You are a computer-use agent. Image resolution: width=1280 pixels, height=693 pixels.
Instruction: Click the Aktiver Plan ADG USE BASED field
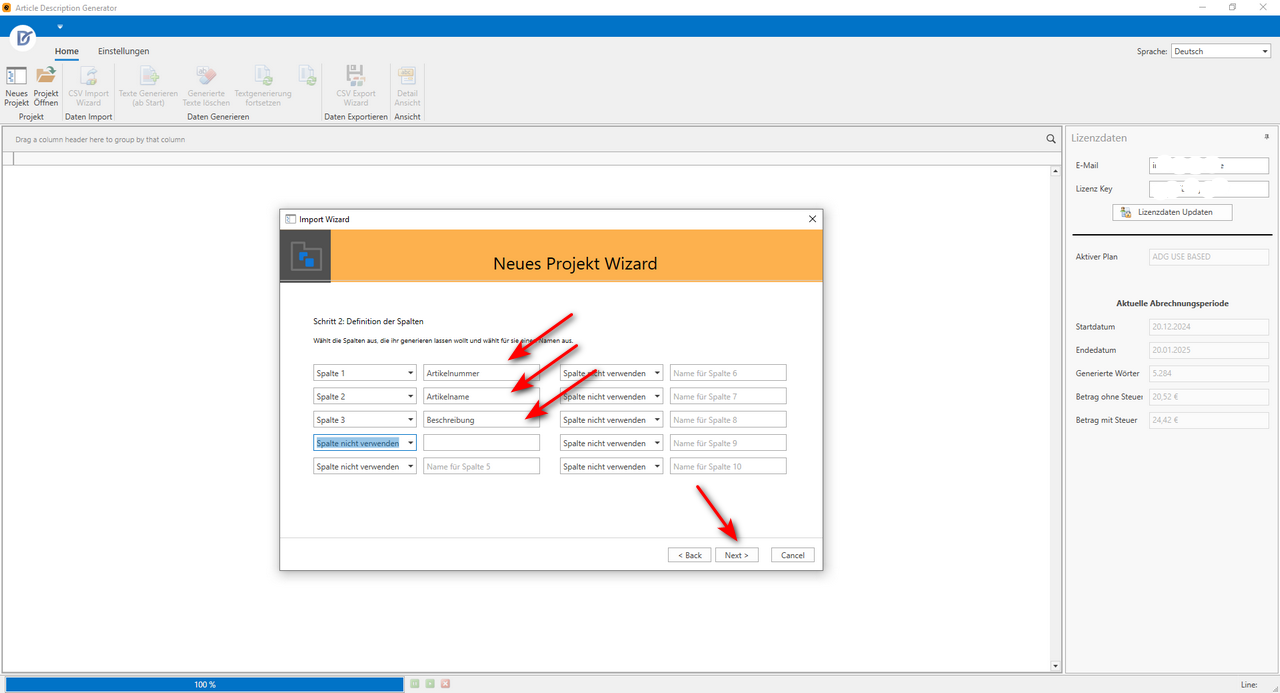pyautogui.click(x=1209, y=257)
